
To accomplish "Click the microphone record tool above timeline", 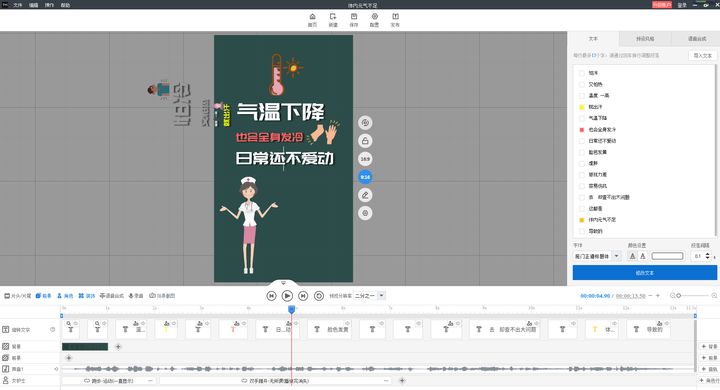I will click(136, 296).
